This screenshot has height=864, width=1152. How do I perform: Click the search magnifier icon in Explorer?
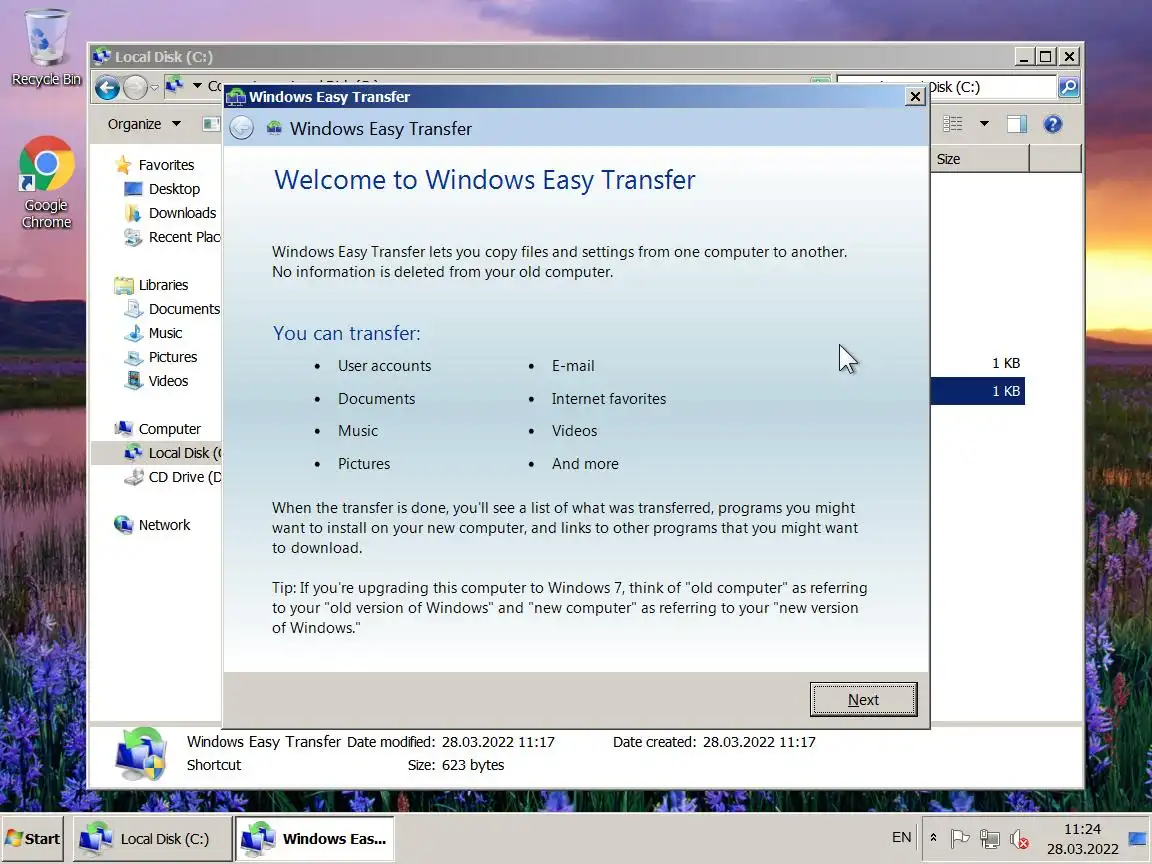coord(1068,87)
